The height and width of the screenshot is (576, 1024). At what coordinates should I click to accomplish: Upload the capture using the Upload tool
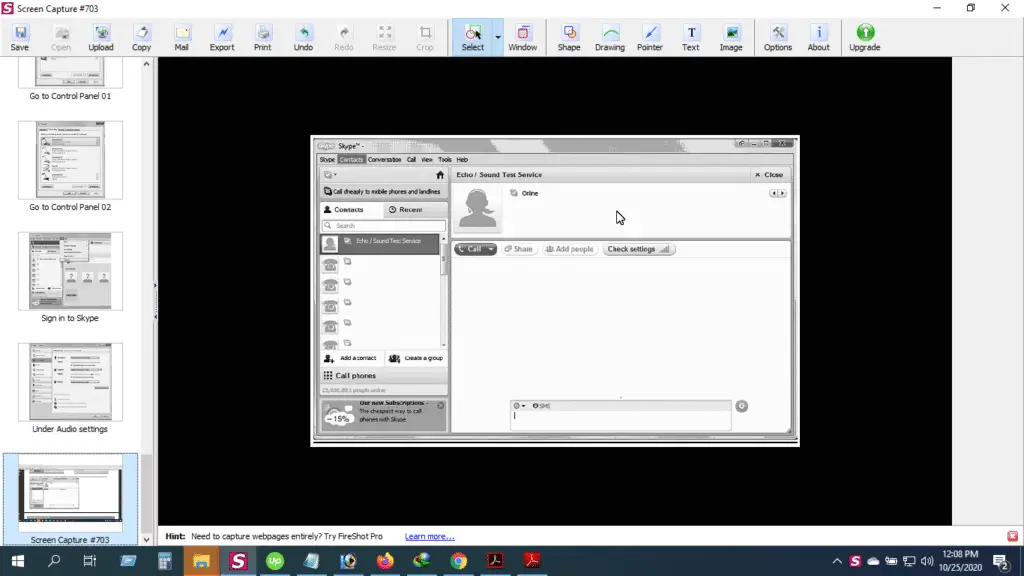click(101, 37)
